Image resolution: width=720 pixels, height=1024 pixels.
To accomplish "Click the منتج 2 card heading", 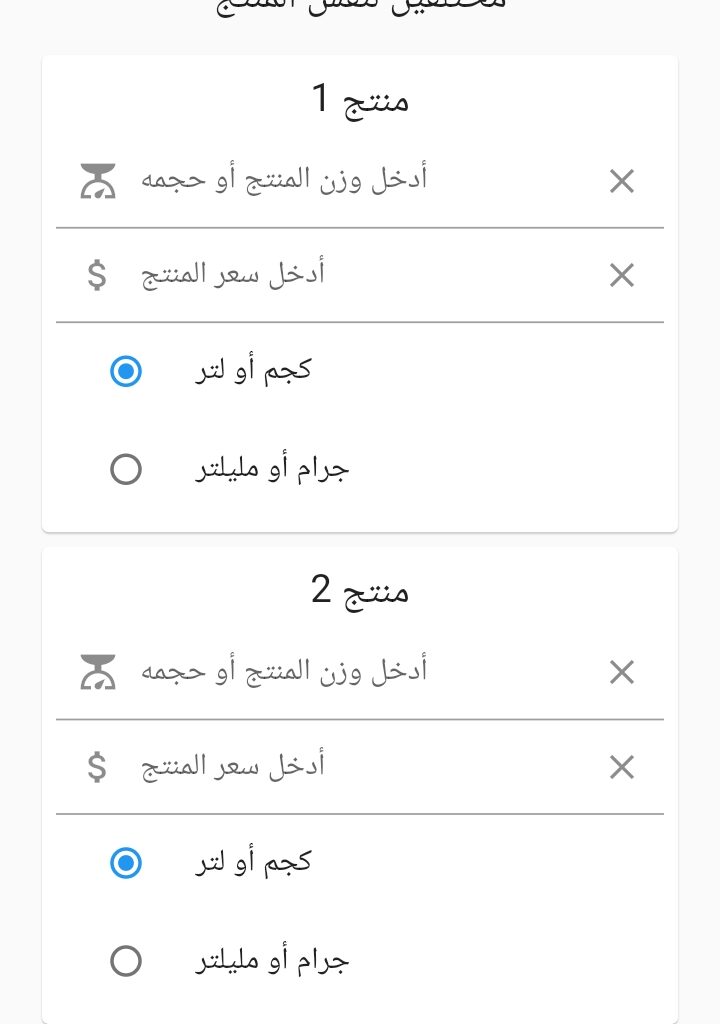I will [x=360, y=592].
